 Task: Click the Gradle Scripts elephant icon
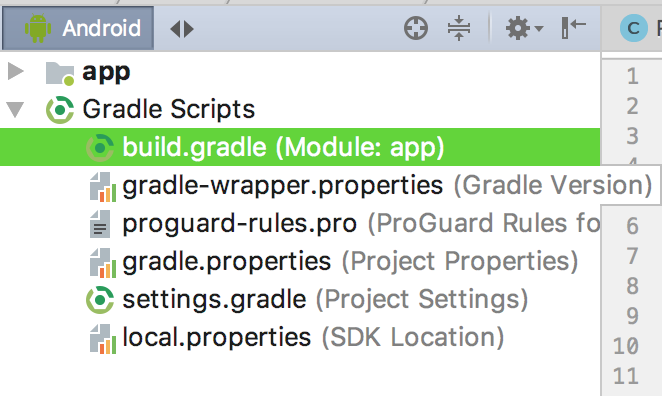(x=60, y=110)
